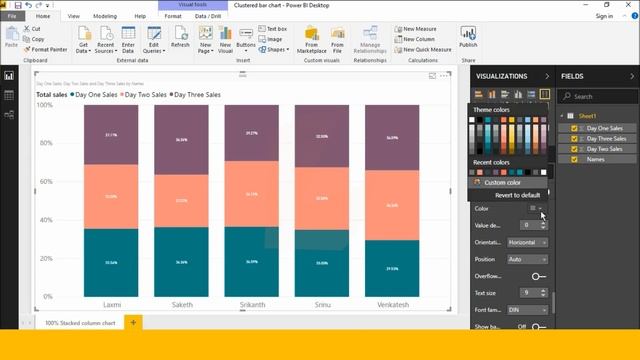640x360 pixels.
Task: Create a New Column
Action: click(415, 39)
